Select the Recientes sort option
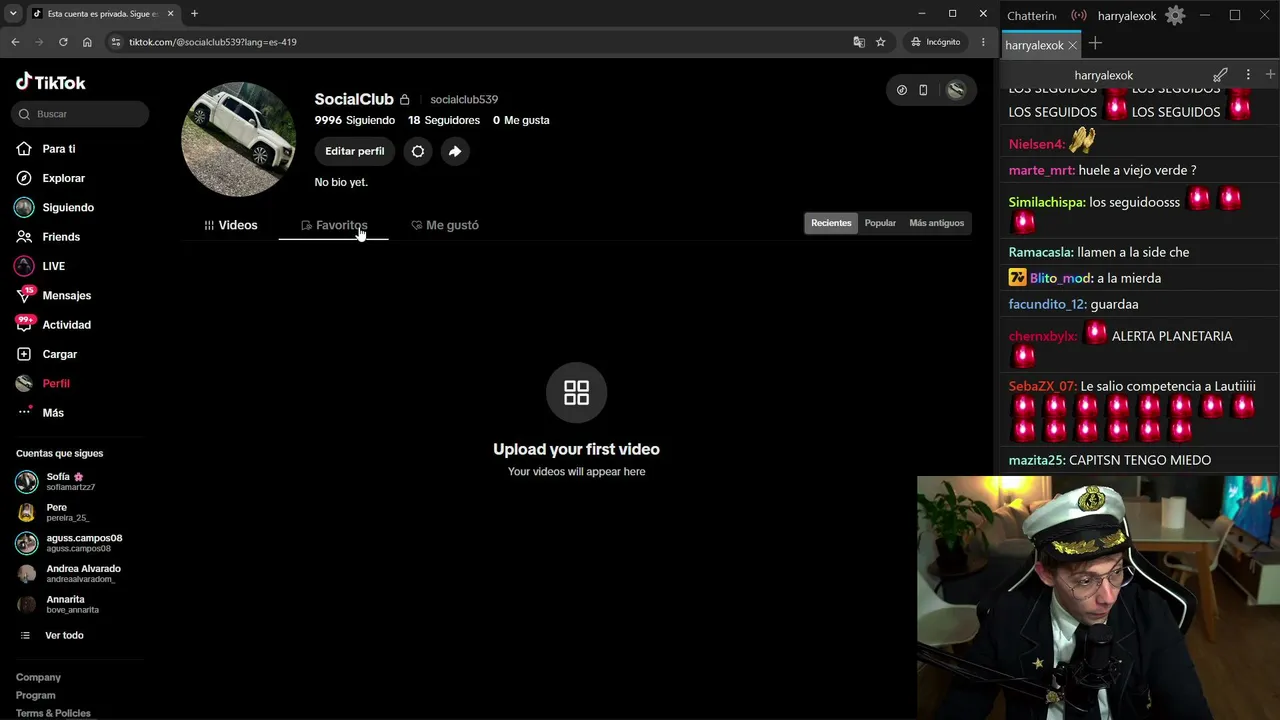 coord(831,223)
